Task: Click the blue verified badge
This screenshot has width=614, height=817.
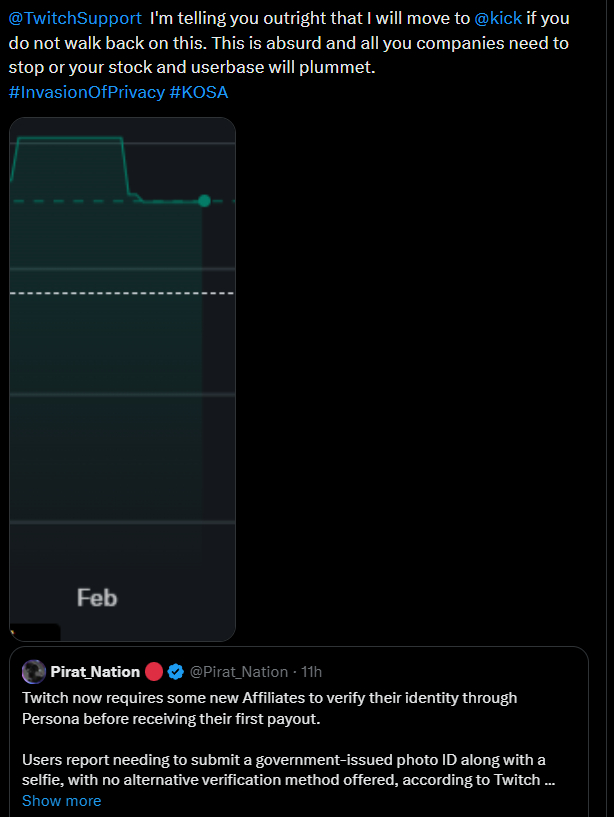Action: [x=175, y=672]
